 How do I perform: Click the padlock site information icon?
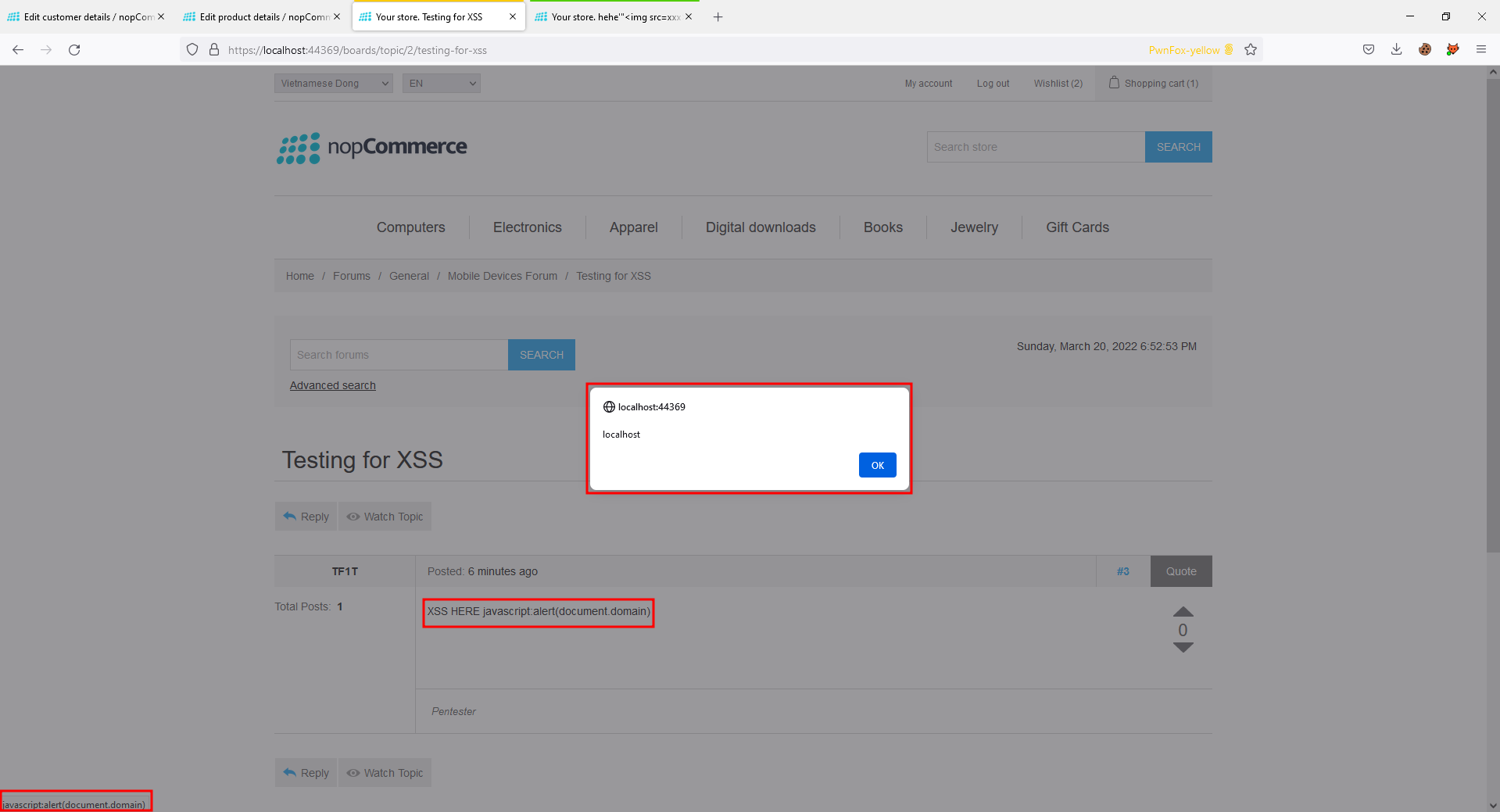coord(214,49)
